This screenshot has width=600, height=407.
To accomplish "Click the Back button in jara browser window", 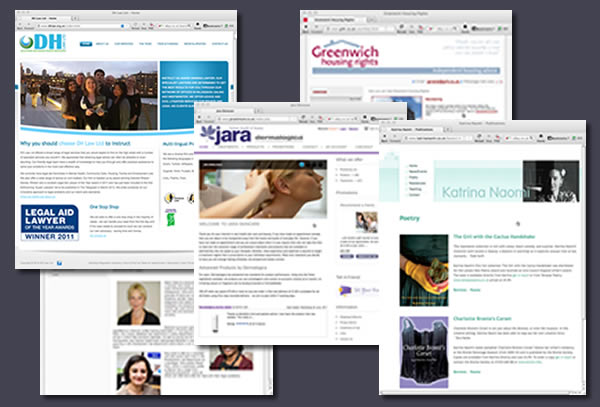I will tap(199, 118).
